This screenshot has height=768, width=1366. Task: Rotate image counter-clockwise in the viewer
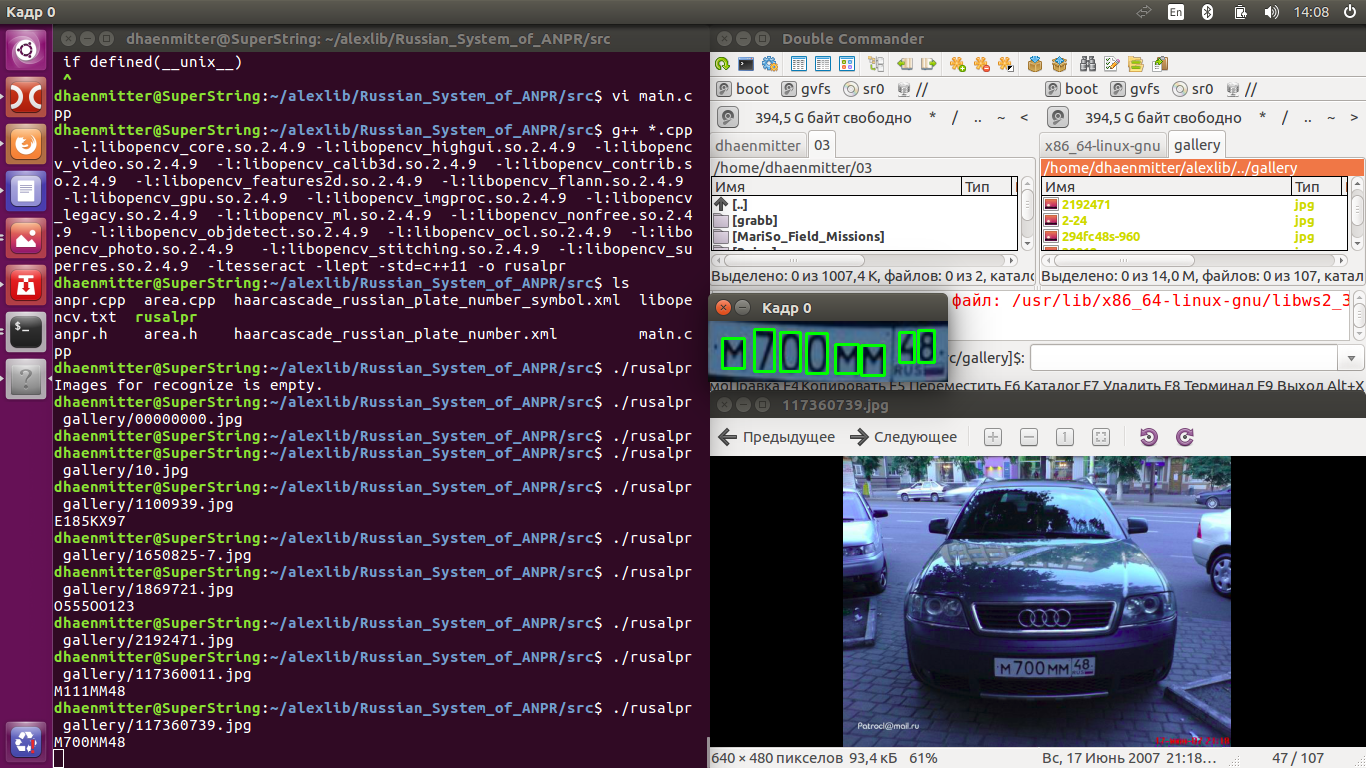point(1148,437)
